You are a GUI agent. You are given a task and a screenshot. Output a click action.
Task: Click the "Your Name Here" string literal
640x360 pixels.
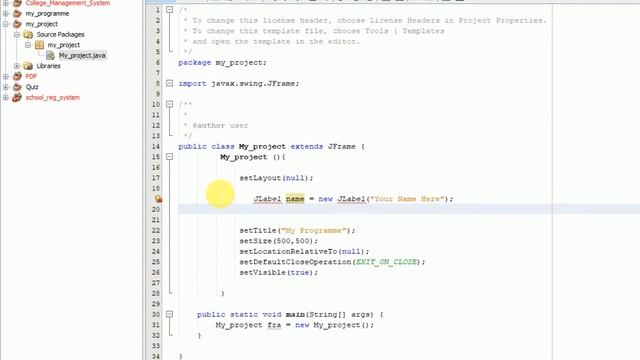pos(407,199)
